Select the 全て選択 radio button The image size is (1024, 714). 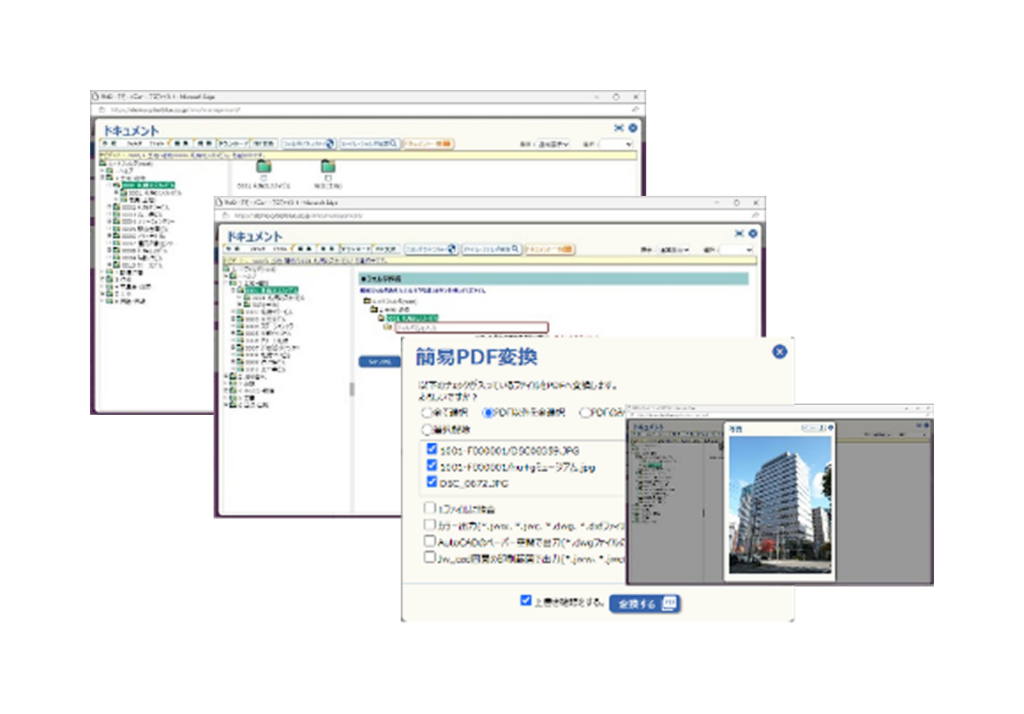point(427,413)
